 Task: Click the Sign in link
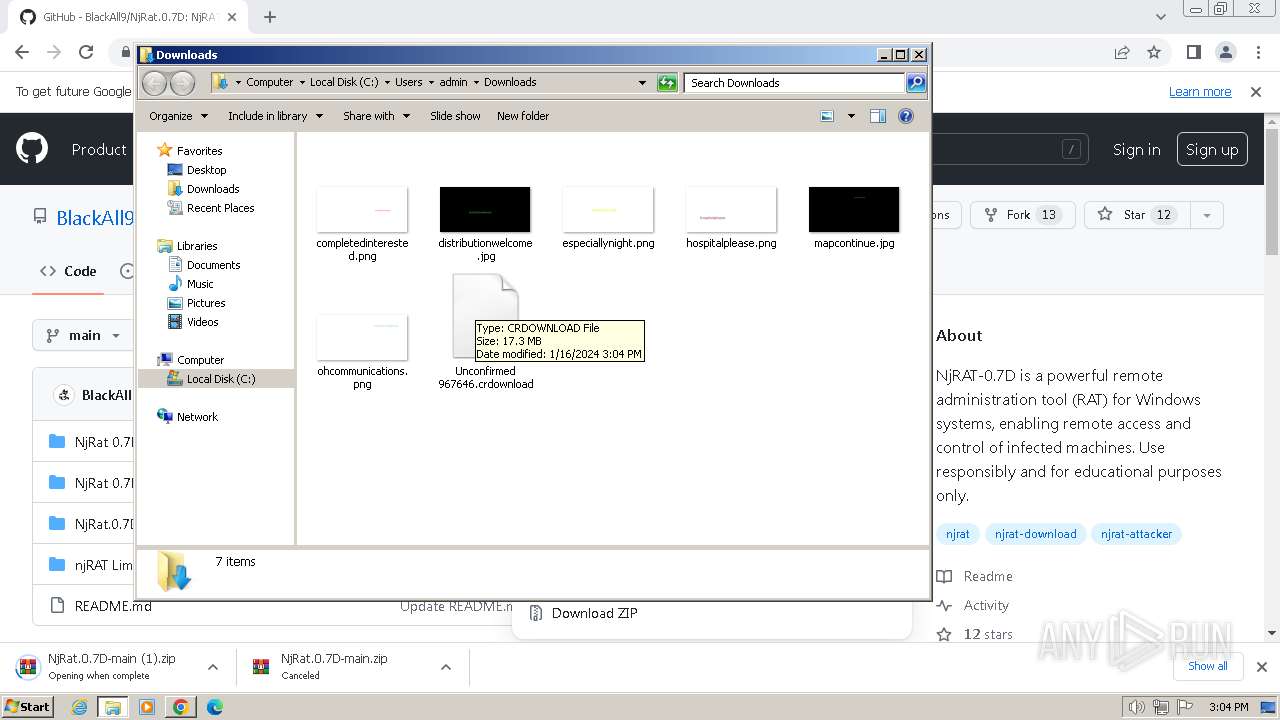pyautogui.click(x=1137, y=149)
